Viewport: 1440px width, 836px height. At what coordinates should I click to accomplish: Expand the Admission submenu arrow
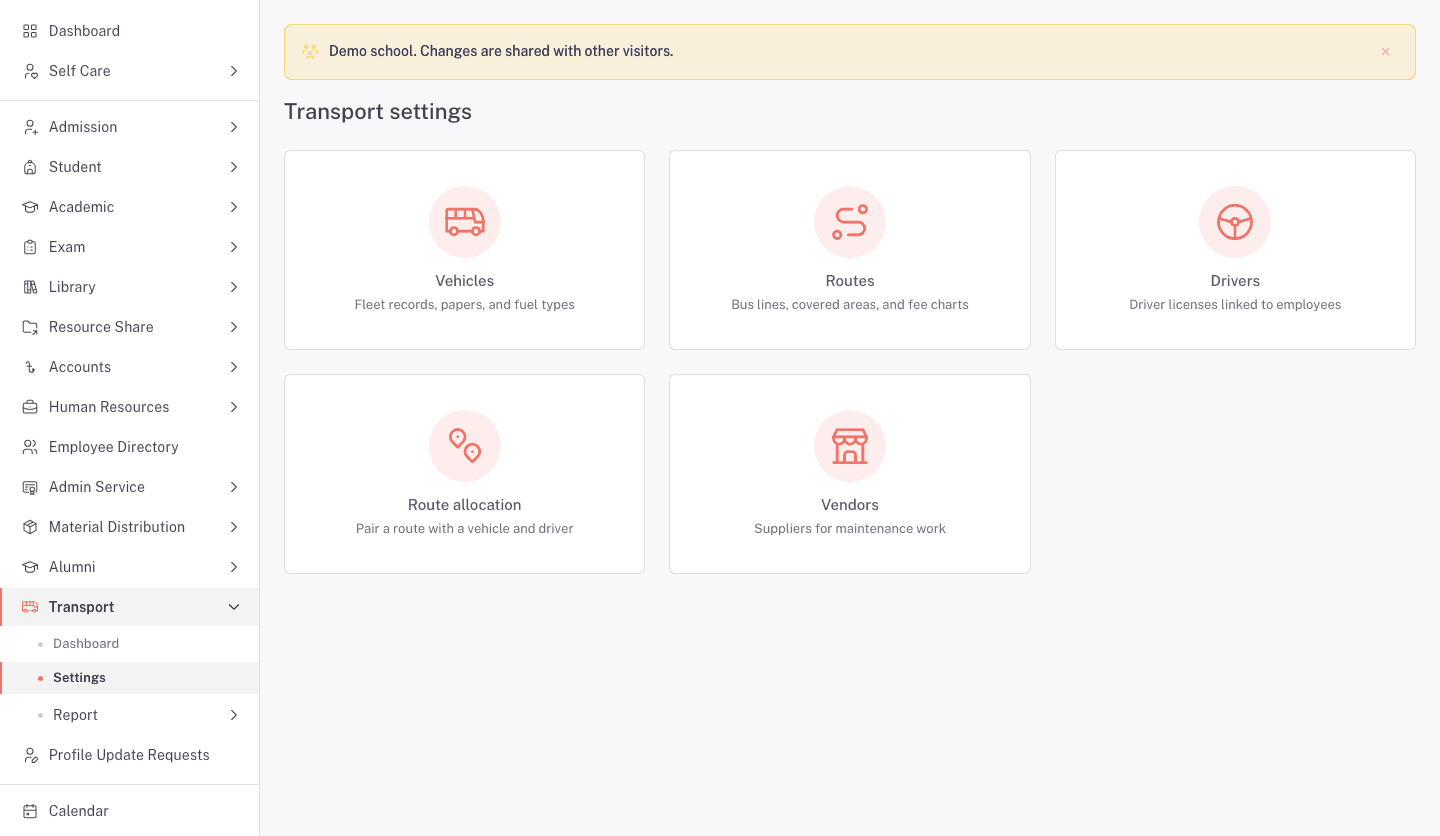234,127
